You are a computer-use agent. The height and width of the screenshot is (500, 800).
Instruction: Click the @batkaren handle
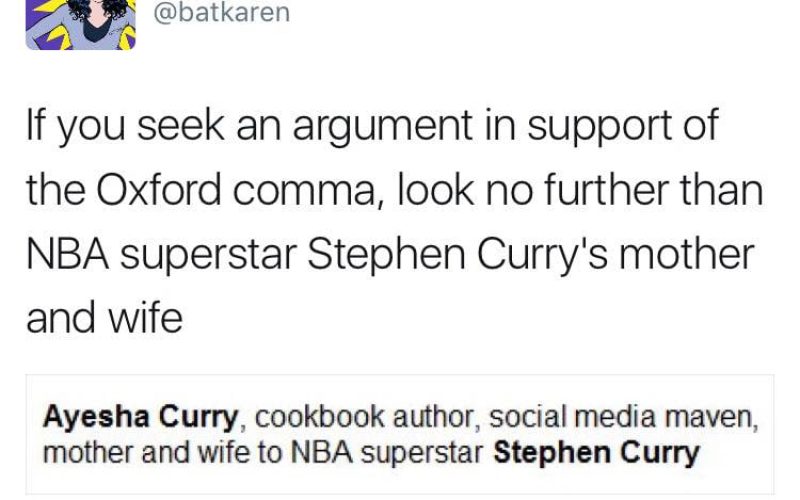pyautogui.click(x=222, y=15)
